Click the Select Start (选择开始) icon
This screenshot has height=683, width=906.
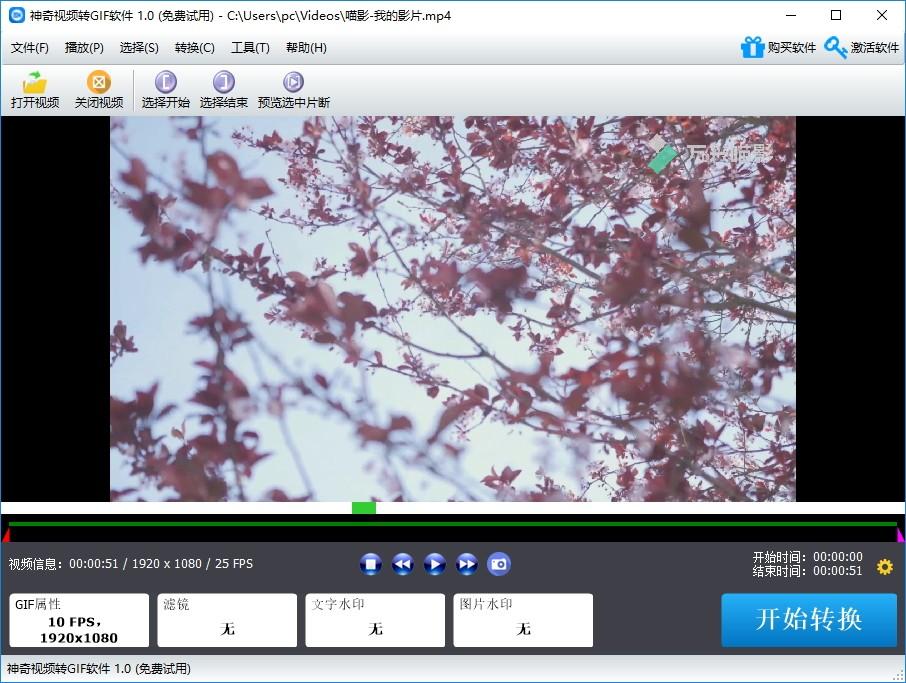tap(165, 83)
